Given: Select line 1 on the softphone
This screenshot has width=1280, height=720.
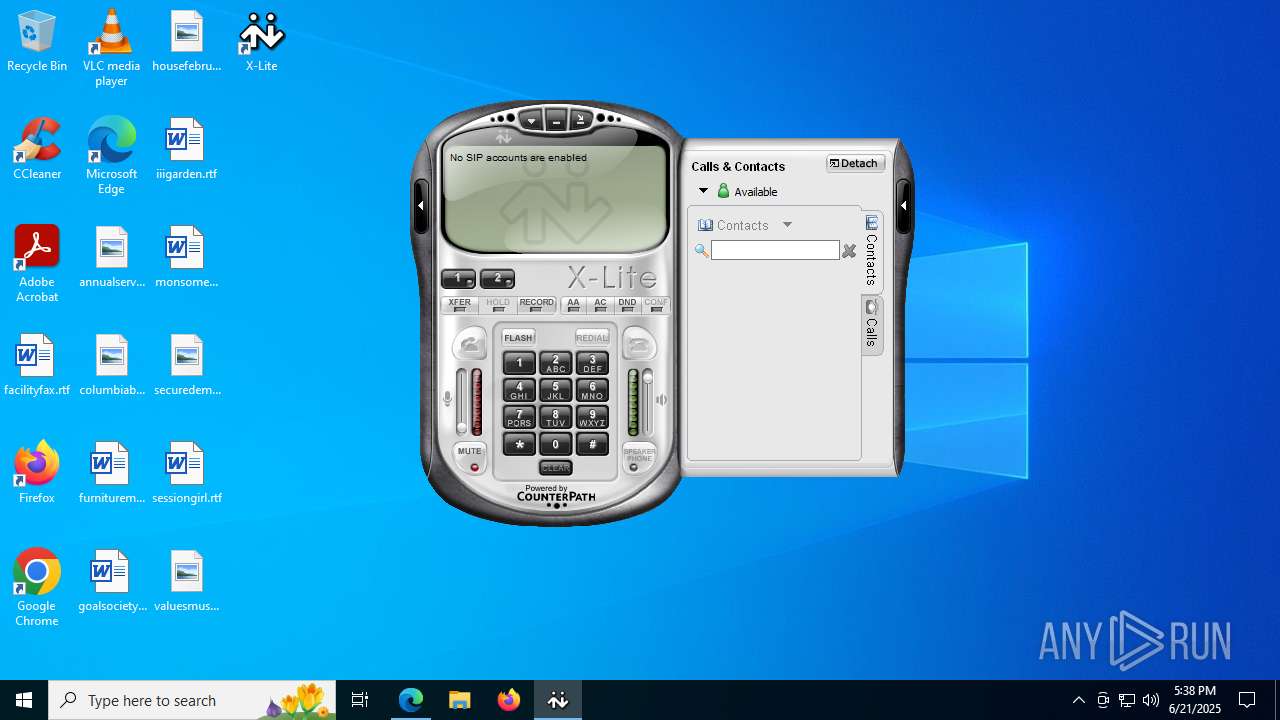Looking at the screenshot, I should (459, 279).
